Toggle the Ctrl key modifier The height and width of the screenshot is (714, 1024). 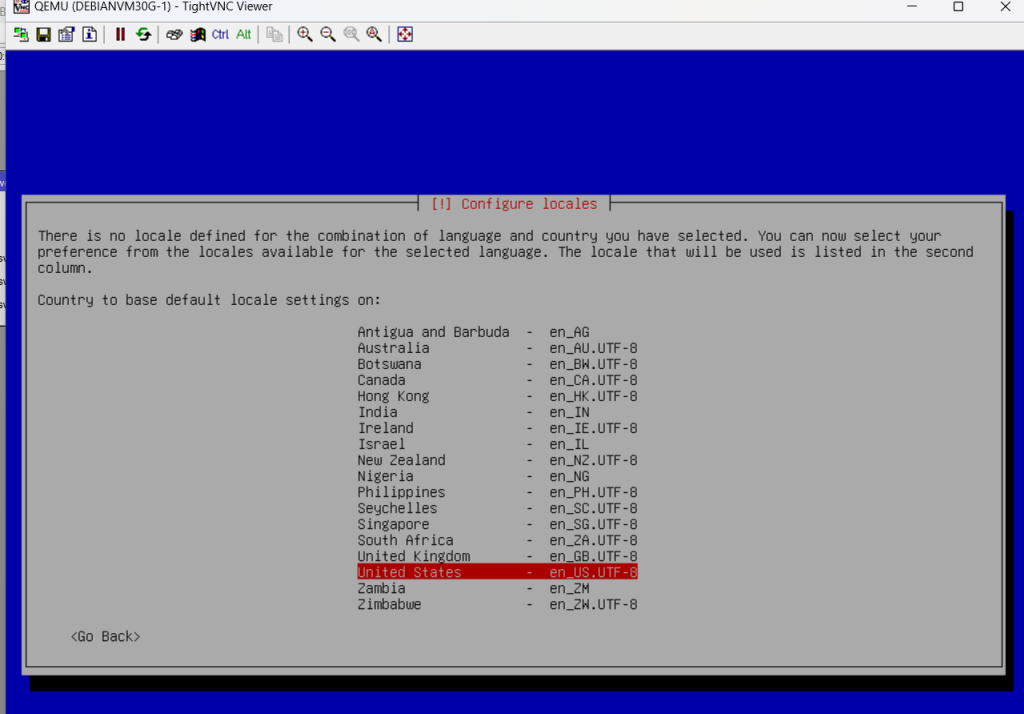(220, 34)
